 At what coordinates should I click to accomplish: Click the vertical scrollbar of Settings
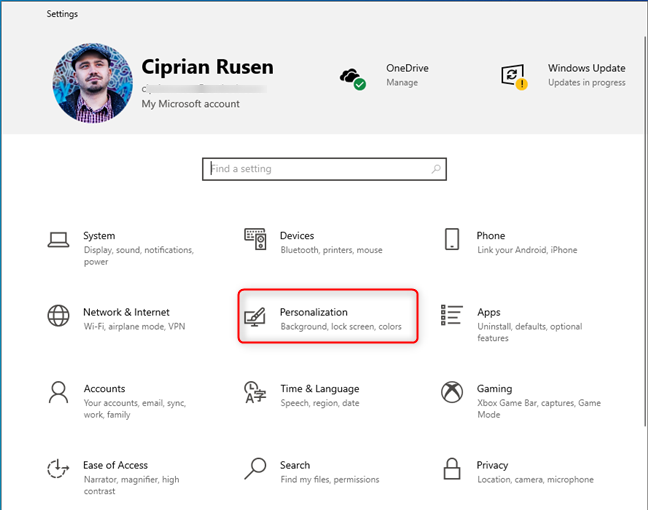(x=646, y=230)
